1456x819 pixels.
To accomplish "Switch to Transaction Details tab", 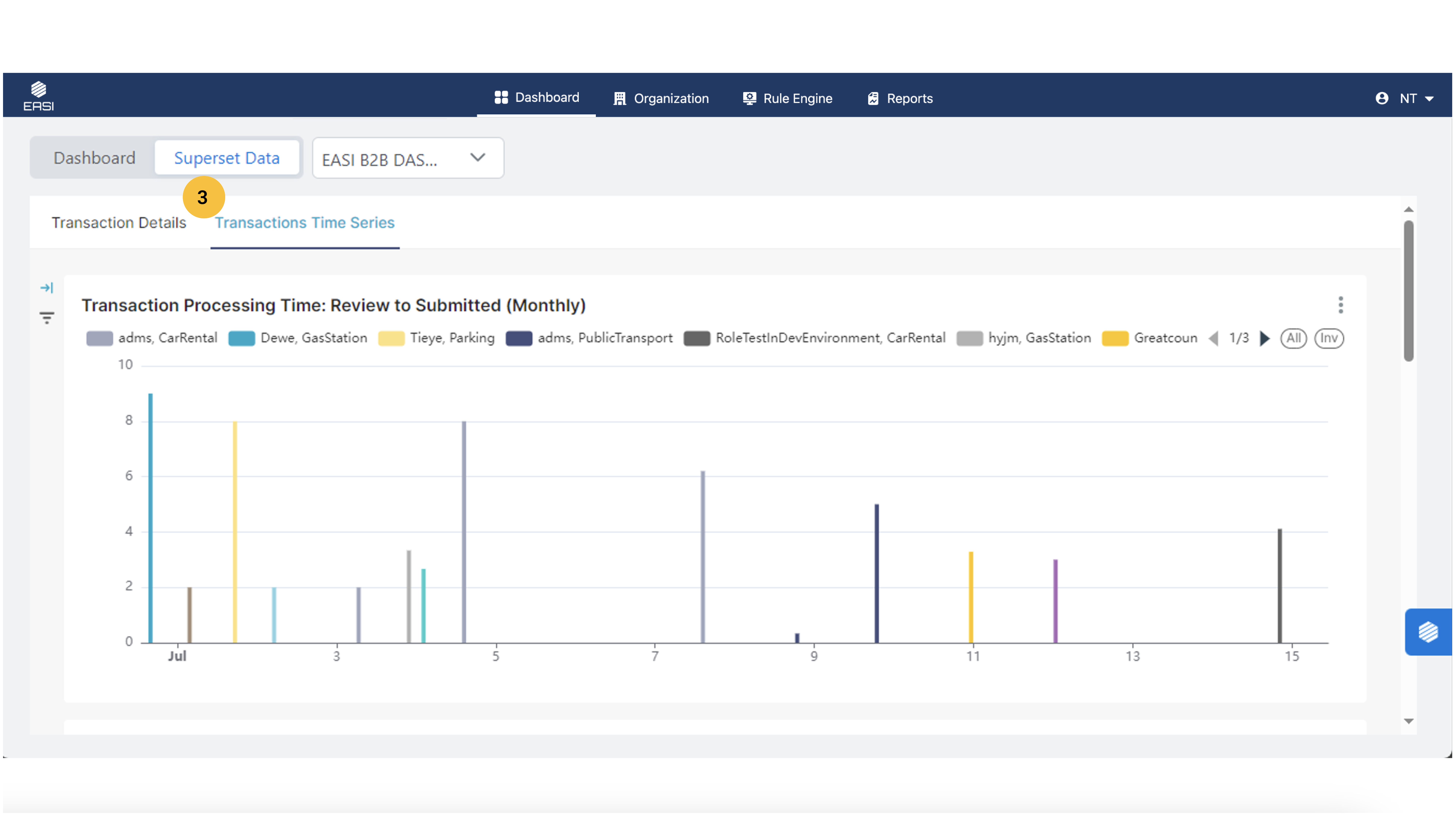I will tap(119, 223).
